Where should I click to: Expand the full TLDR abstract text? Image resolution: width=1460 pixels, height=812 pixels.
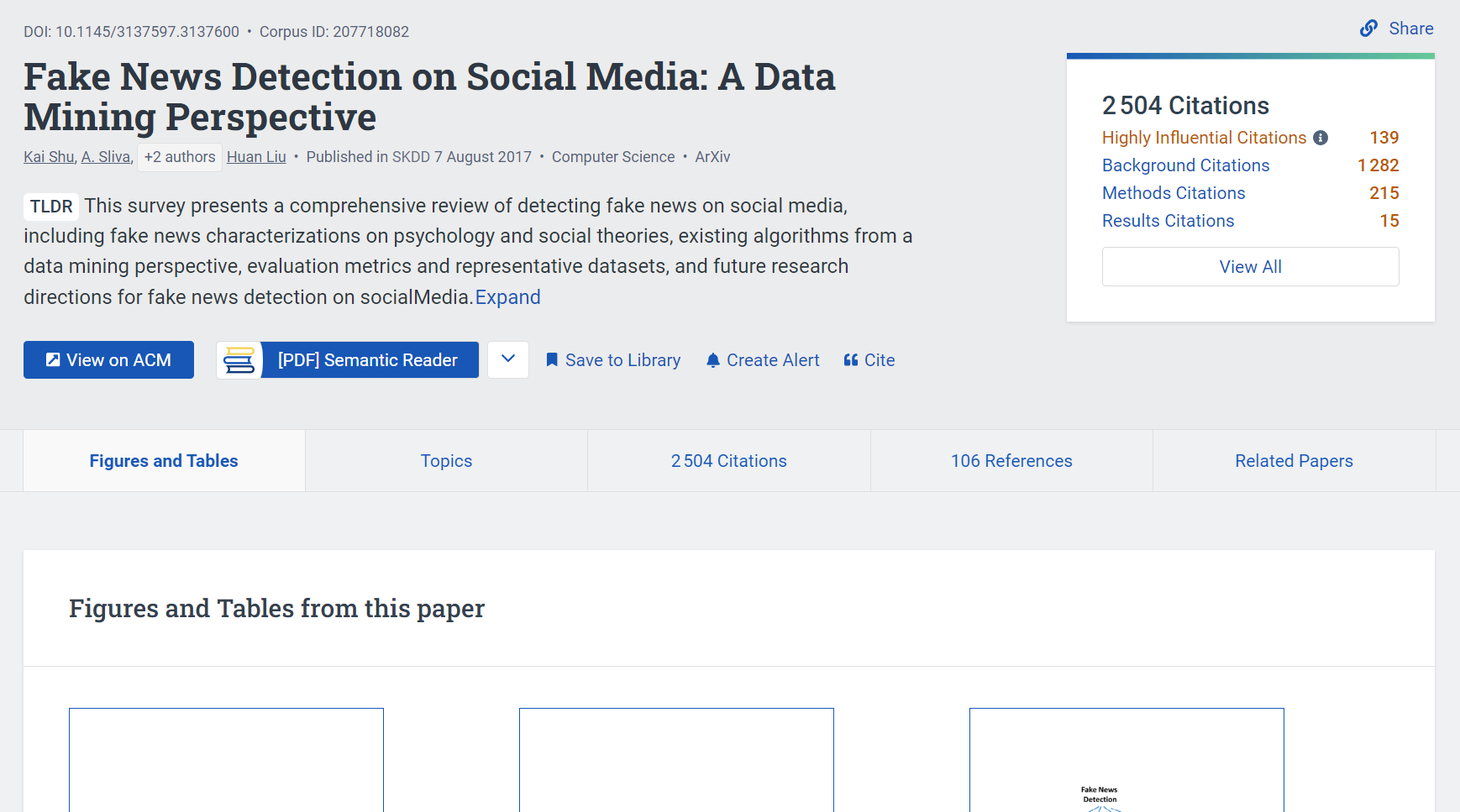click(507, 297)
